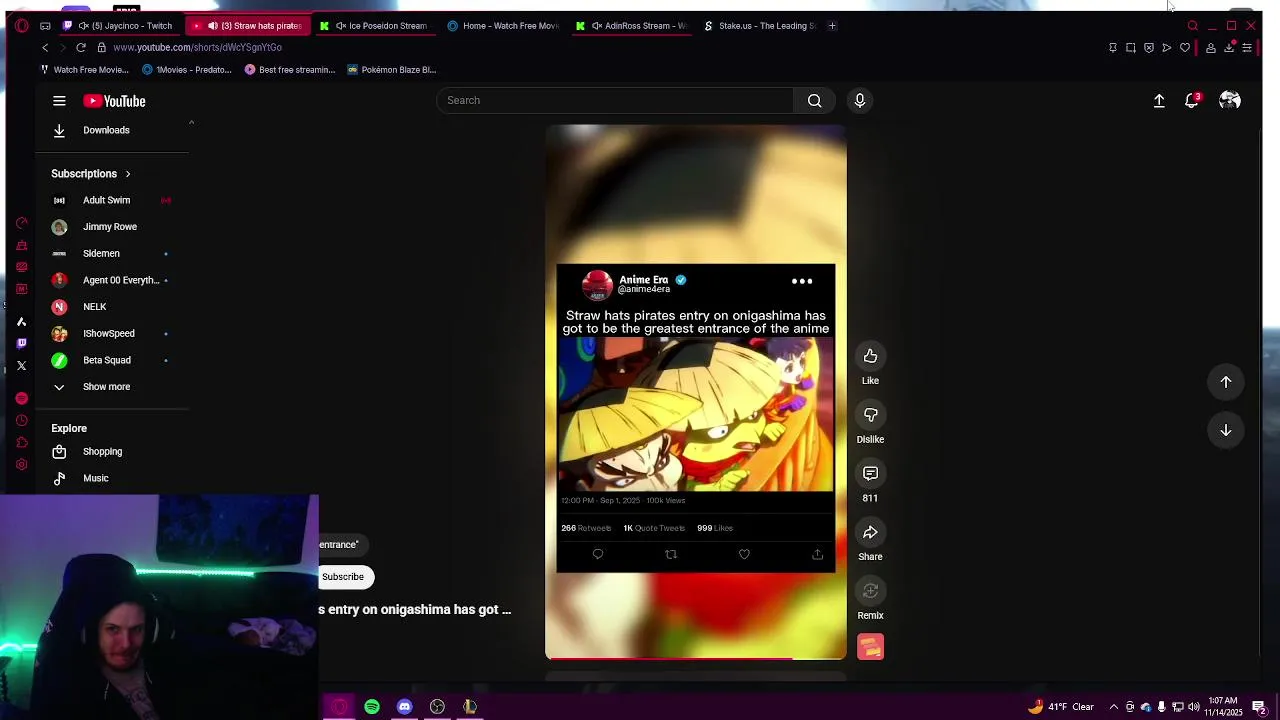1280x720 pixels.
Task: Click the search magnifier button
Action: click(814, 100)
